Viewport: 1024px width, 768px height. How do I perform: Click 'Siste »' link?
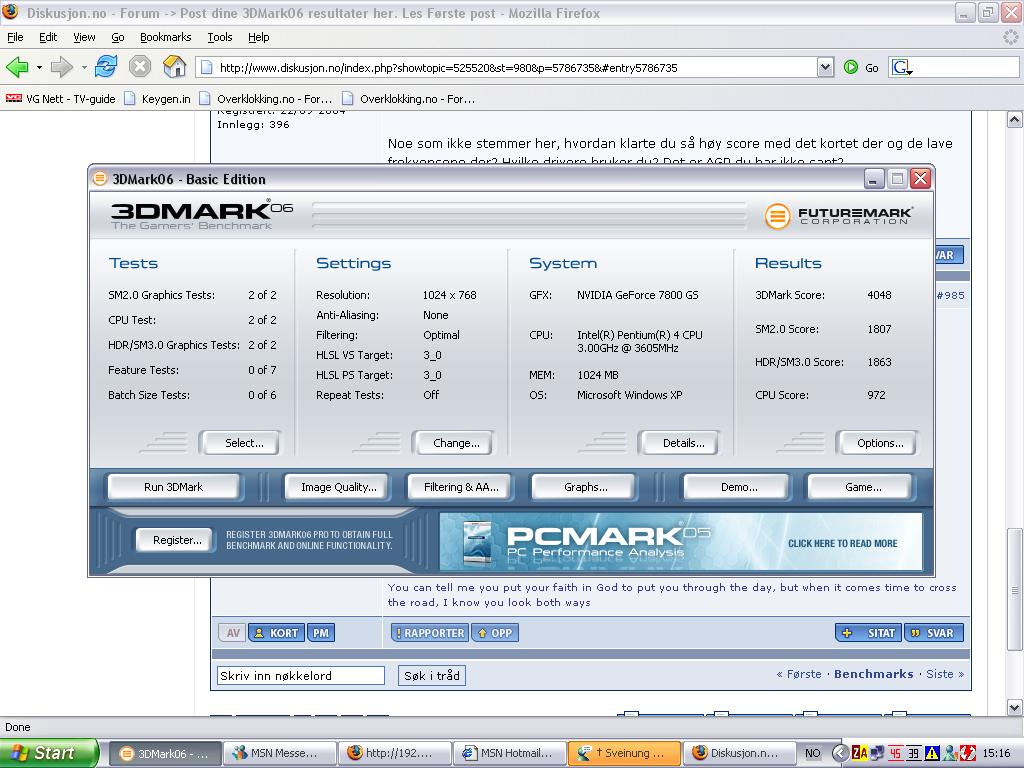[x=945, y=674]
